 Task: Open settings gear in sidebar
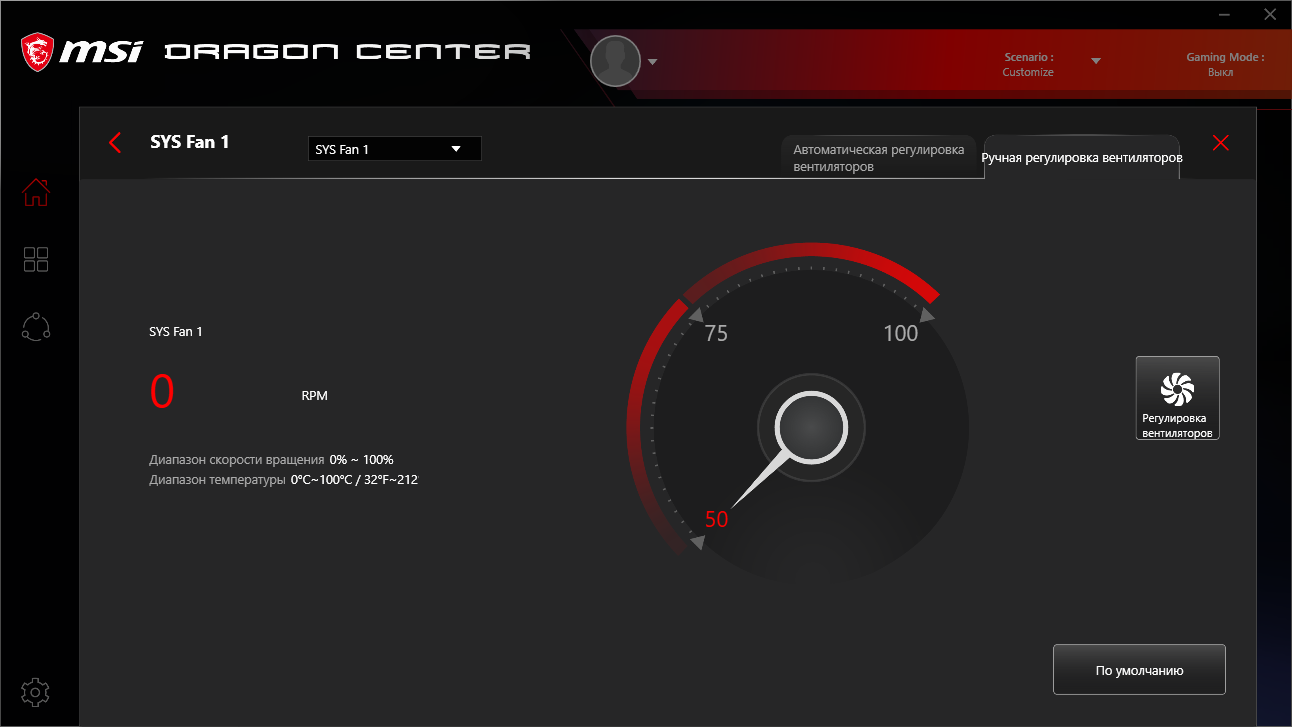coord(36,691)
